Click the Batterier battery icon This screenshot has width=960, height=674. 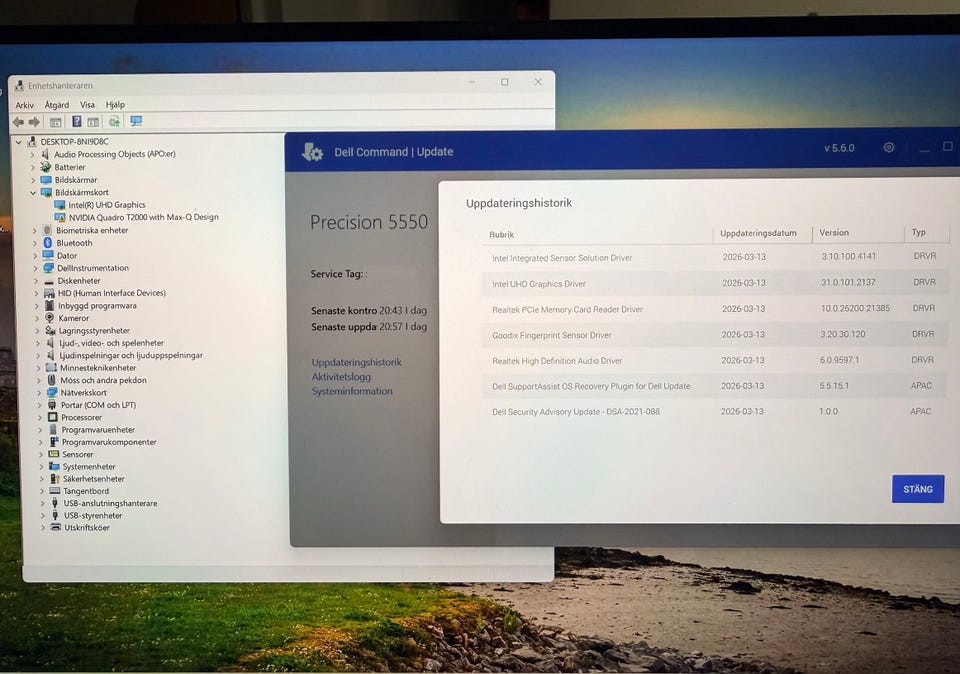click(x=45, y=167)
